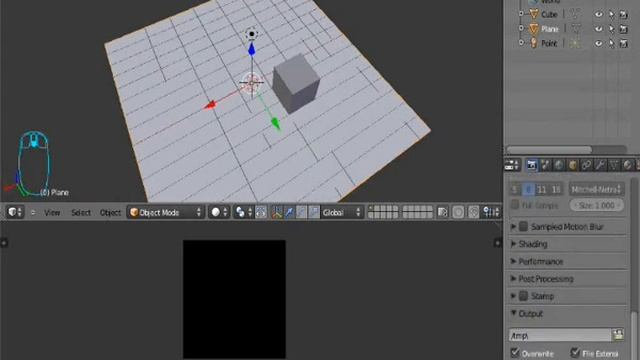The height and width of the screenshot is (360, 640).
Task: Open the pivot point selector
Action: (x=244, y=212)
